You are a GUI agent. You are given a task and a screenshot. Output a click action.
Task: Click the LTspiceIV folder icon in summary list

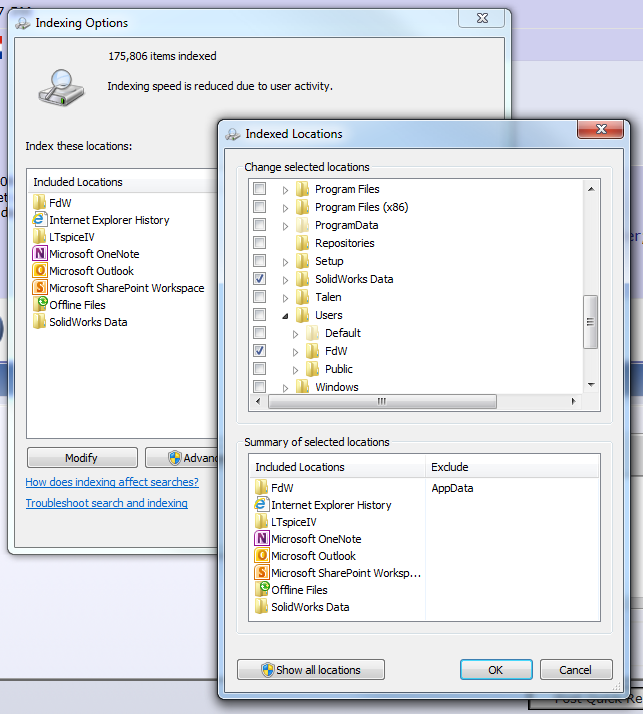pyautogui.click(x=261, y=521)
